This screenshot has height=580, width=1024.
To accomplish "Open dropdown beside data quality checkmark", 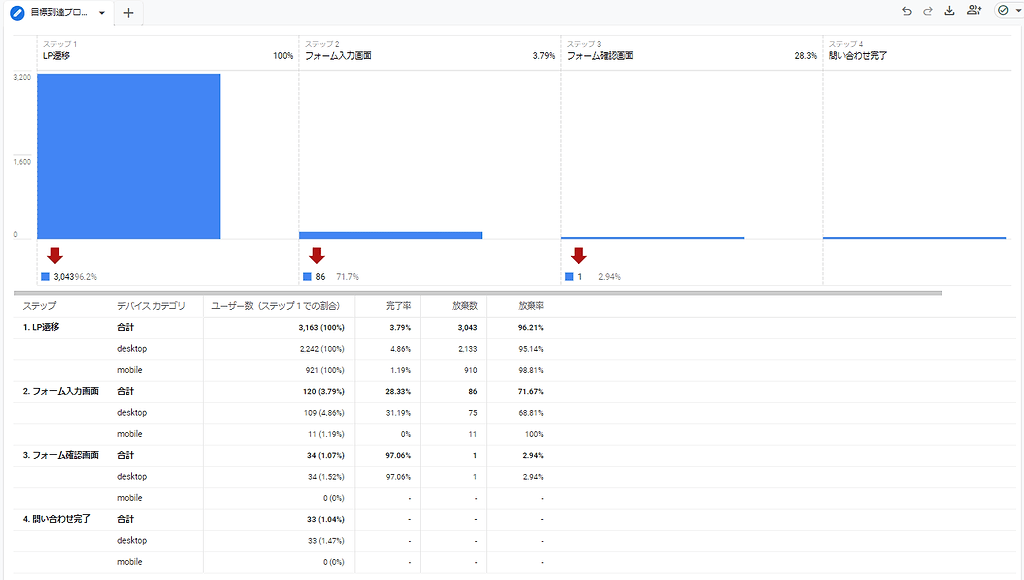I will (x=1017, y=10).
